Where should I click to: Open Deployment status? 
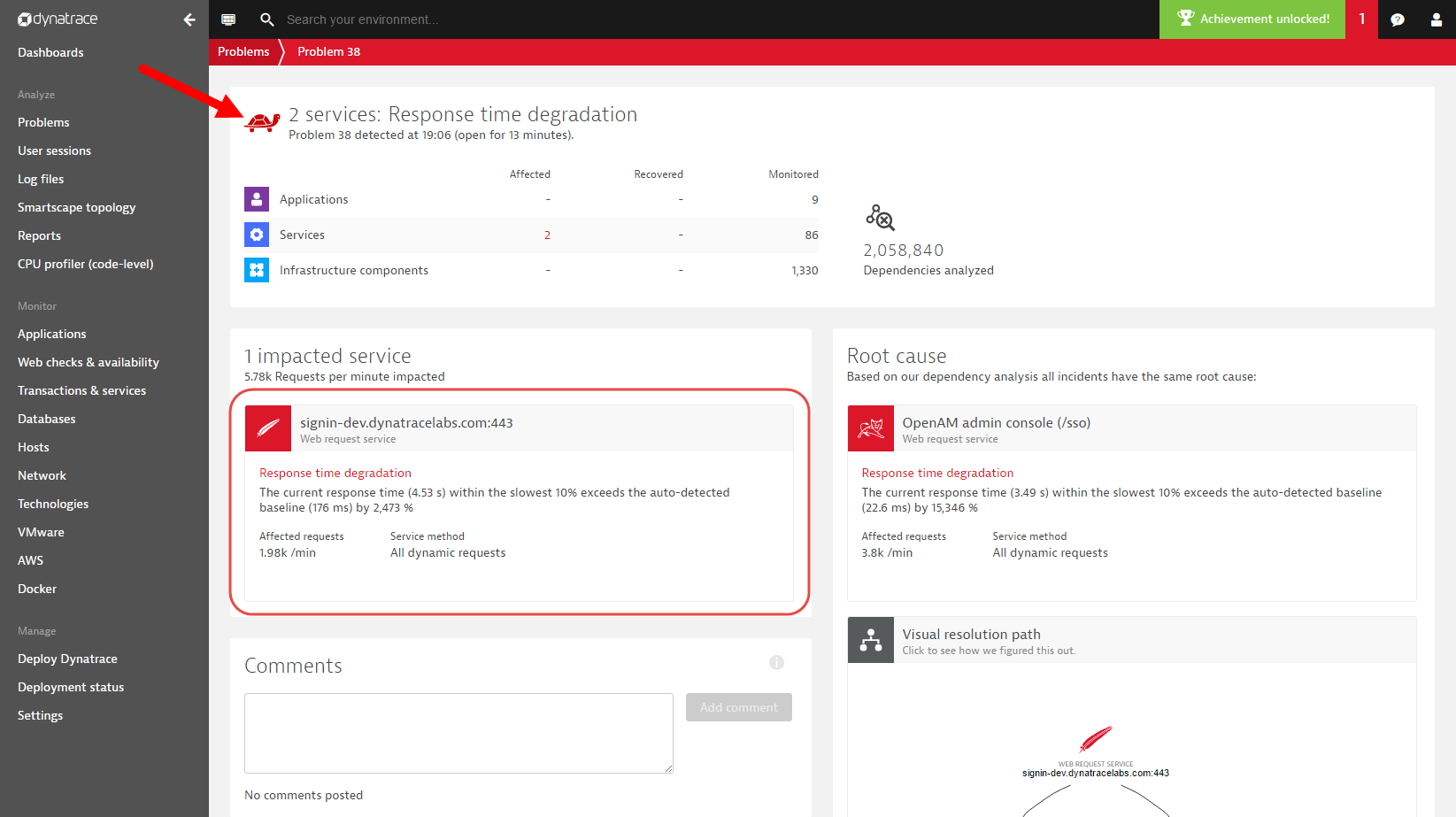(x=71, y=687)
